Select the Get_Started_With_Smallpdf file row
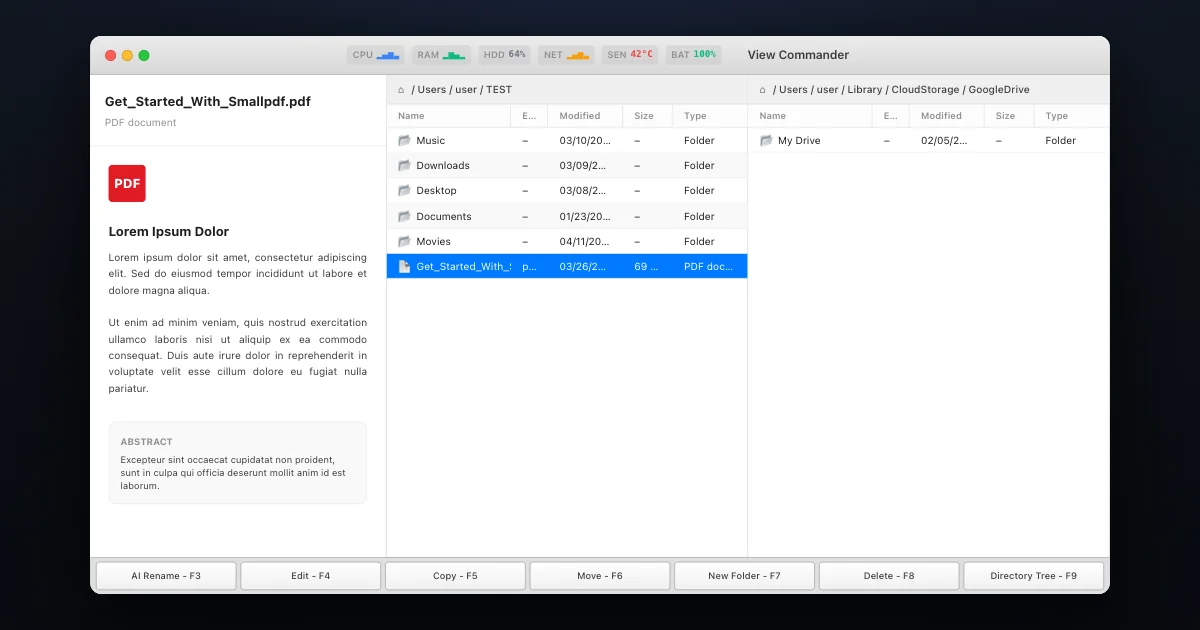This screenshot has height=630, width=1200. coord(567,266)
